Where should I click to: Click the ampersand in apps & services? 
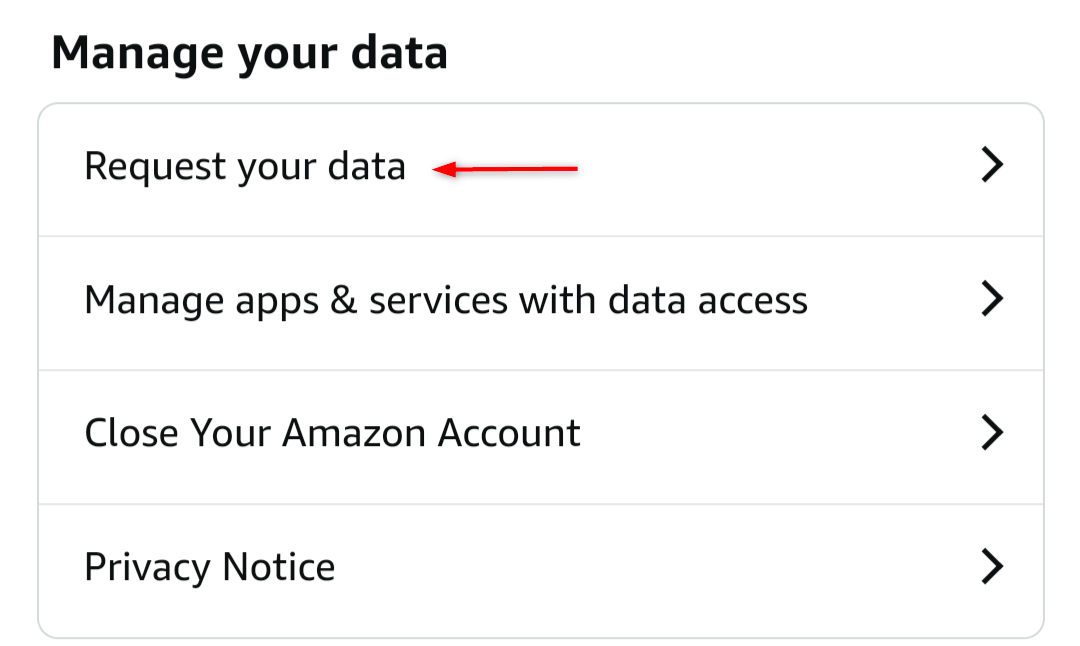pyautogui.click(x=342, y=300)
